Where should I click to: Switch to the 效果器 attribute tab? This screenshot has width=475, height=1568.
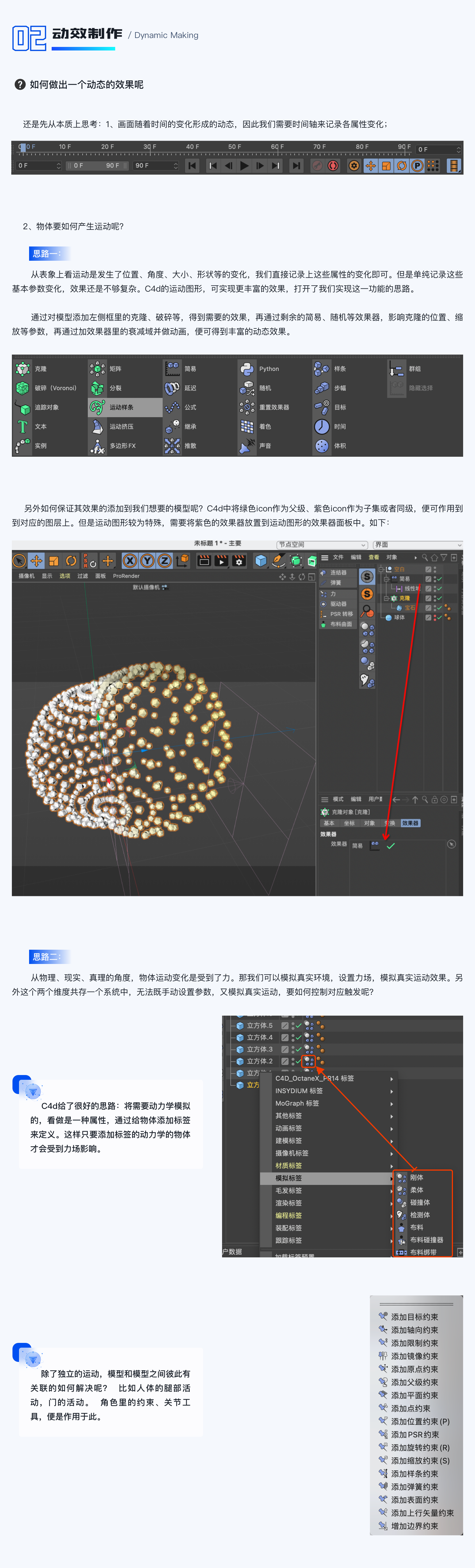pyautogui.click(x=411, y=823)
